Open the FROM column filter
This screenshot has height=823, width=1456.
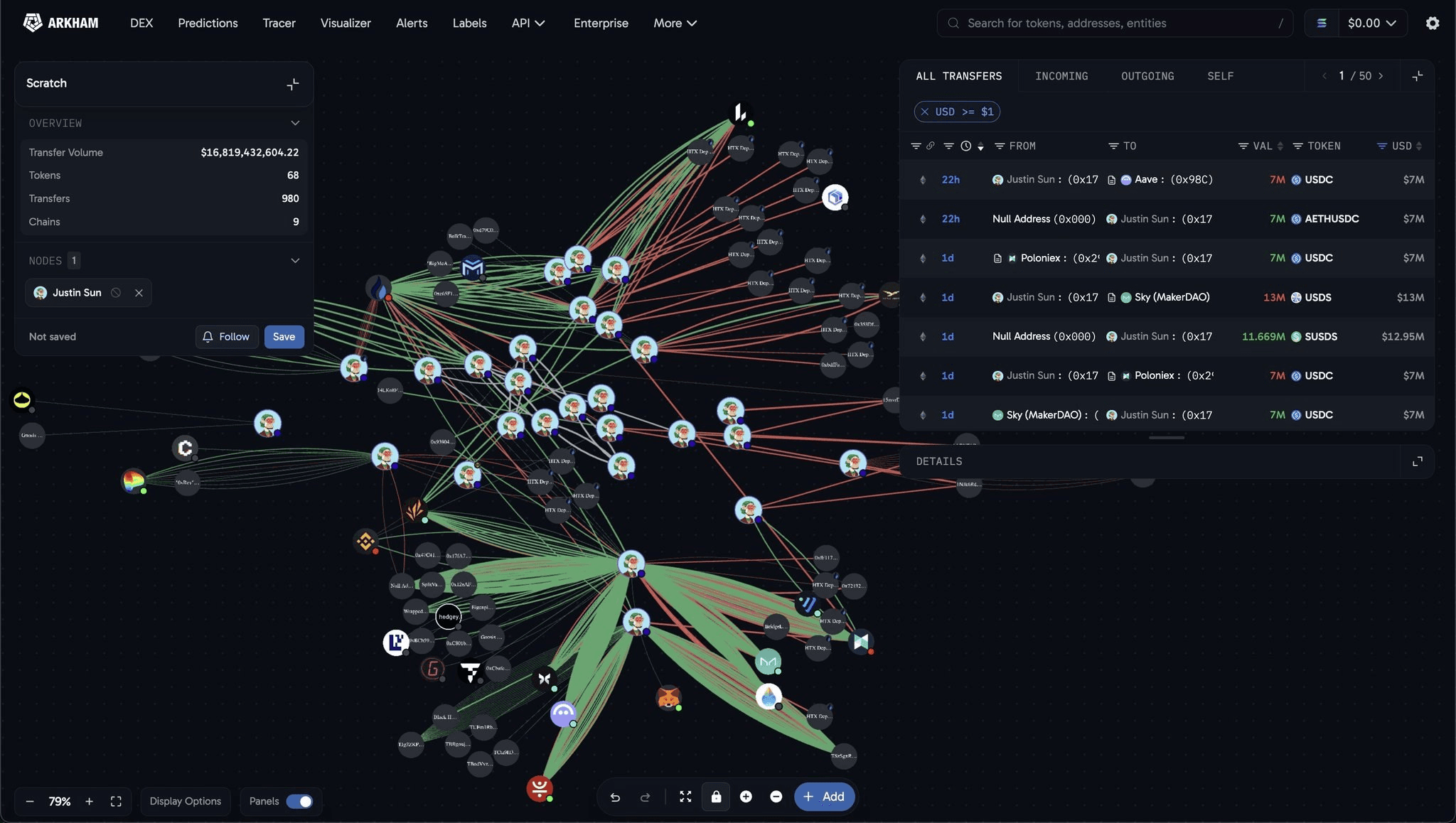[1000, 146]
